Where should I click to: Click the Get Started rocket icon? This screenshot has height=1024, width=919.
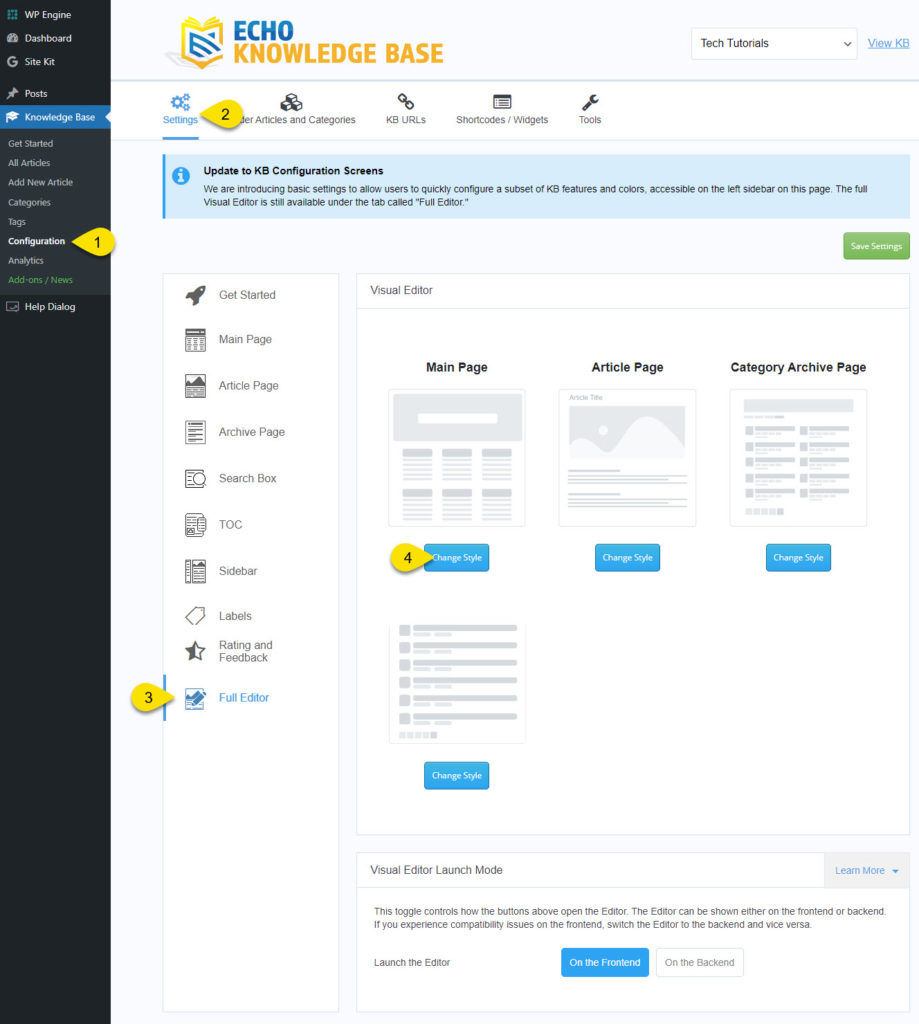point(196,293)
